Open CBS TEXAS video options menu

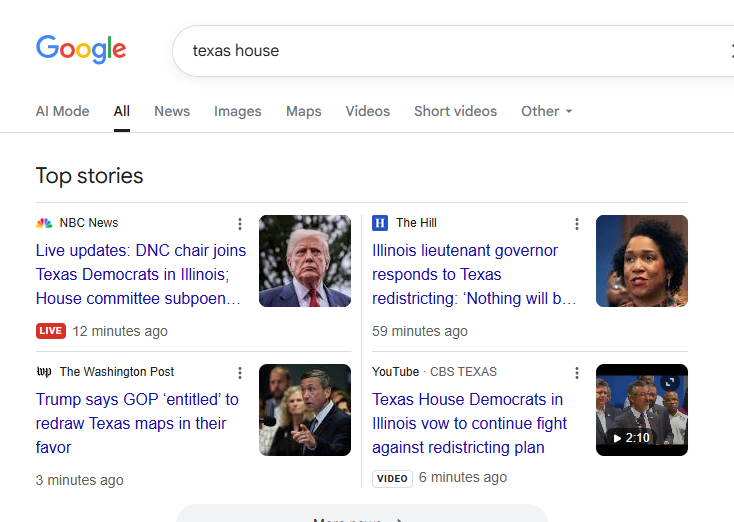577,373
